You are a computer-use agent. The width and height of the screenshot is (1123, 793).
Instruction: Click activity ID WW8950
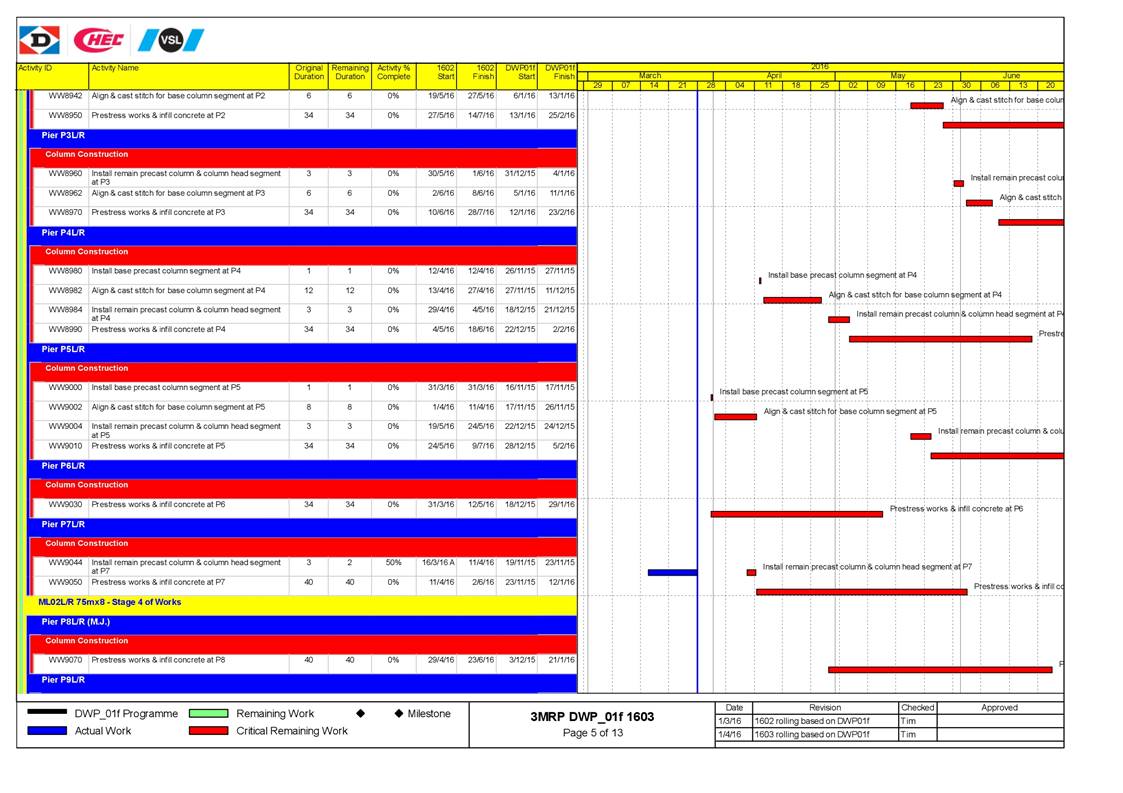(65, 115)
